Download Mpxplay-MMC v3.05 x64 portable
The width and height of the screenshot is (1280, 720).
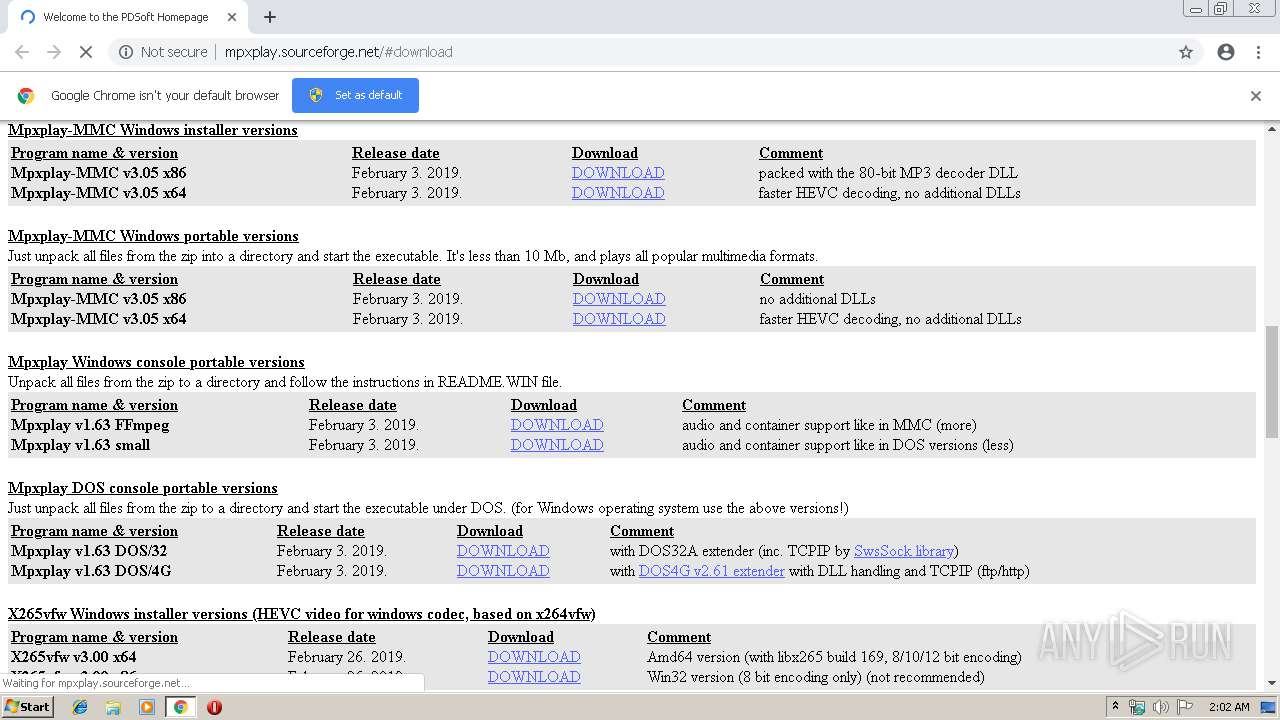point(619,319)
